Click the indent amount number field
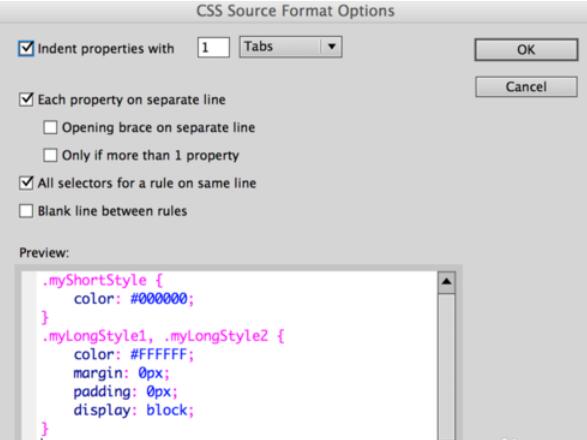The image size is (587, 440). 213,48
